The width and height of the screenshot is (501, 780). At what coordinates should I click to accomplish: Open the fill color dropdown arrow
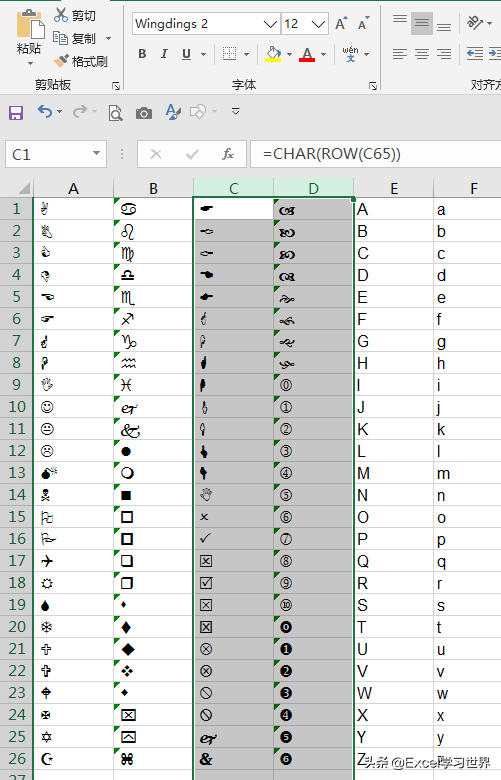coord(290,54)
